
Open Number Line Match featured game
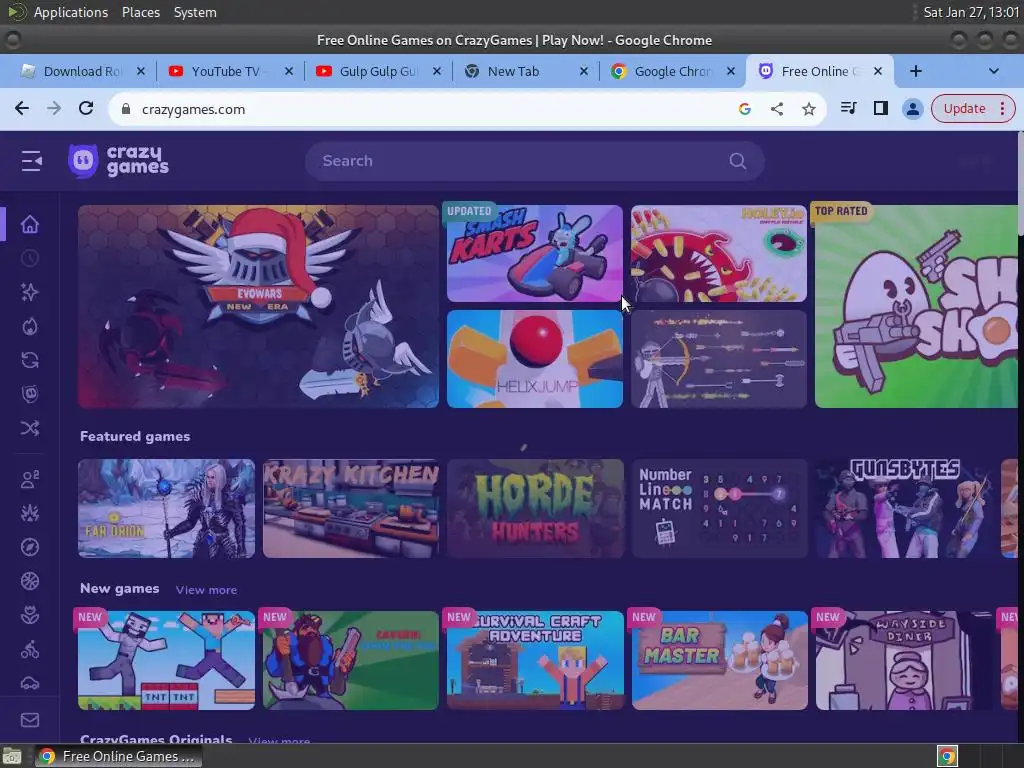click(x=719, y=509)
